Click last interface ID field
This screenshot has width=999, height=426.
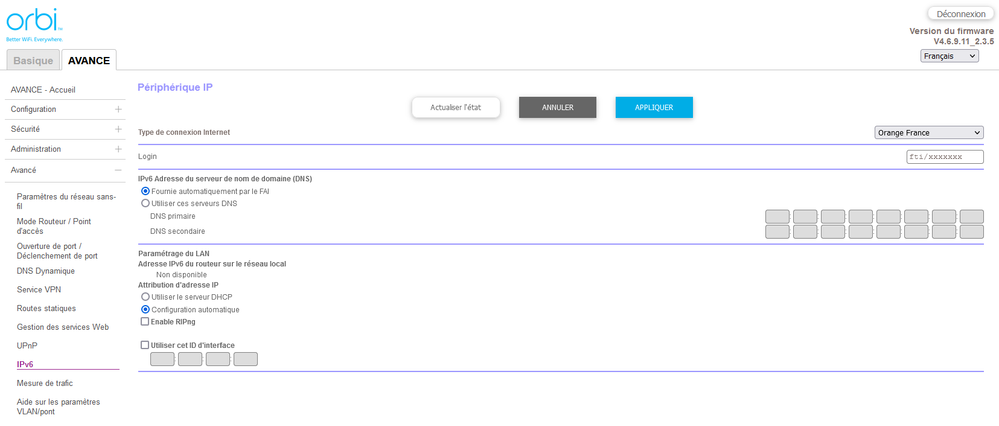click(245, 359)
